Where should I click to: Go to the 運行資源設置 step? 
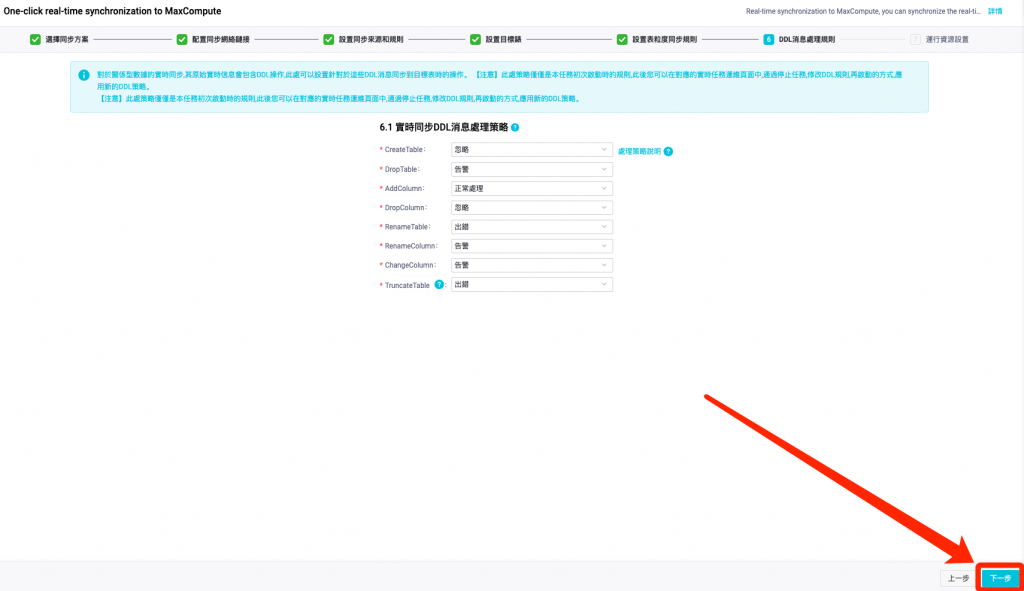tap(947, 39)
